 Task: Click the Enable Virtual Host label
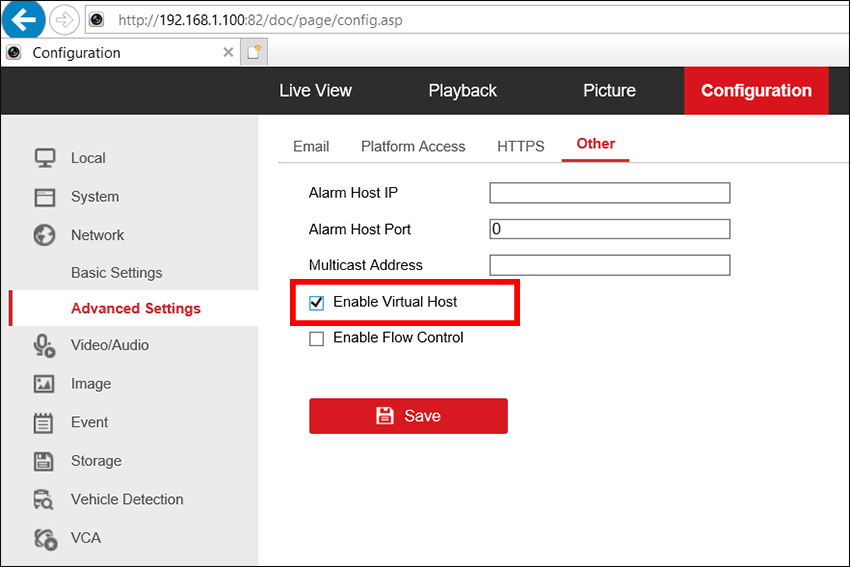click(x=395, y=302)
